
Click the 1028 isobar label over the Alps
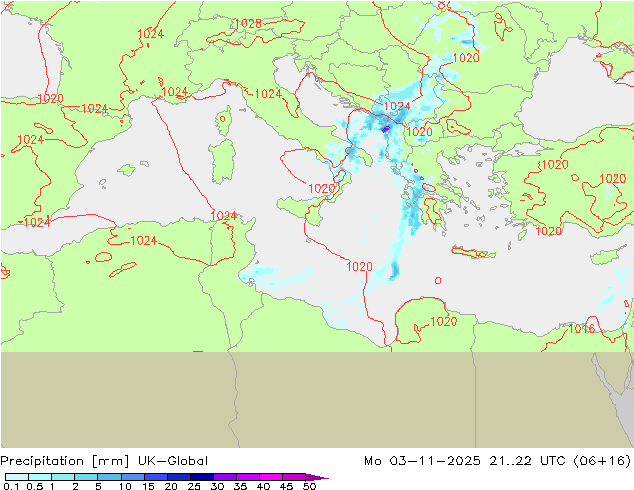pos(248,24)
